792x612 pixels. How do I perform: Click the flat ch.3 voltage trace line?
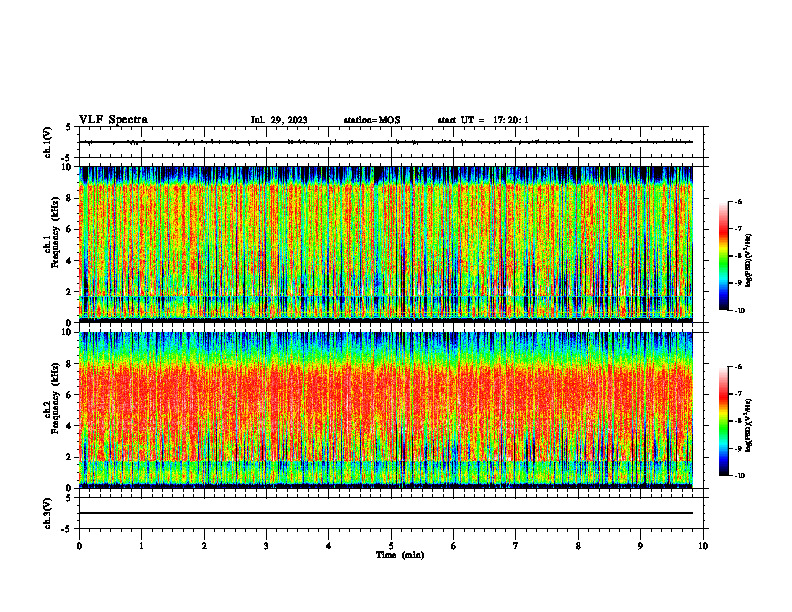(x=386, y=513)
